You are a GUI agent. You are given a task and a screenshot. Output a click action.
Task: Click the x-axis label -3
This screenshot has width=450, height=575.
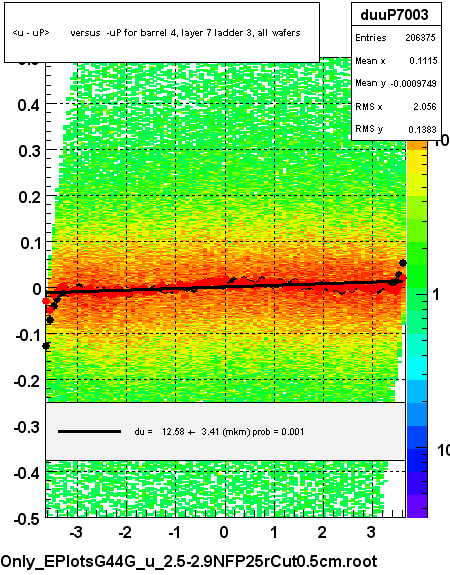pos(76,532)
